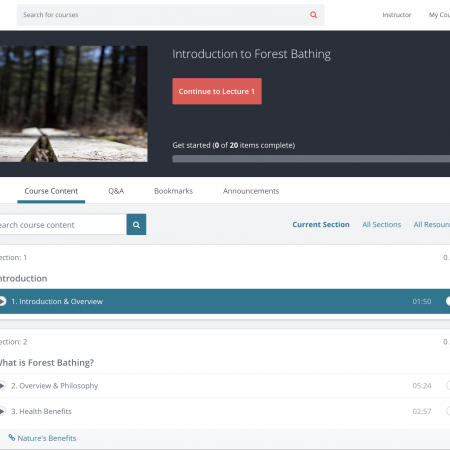Click the forest course thumbnail image

[74, 104]
